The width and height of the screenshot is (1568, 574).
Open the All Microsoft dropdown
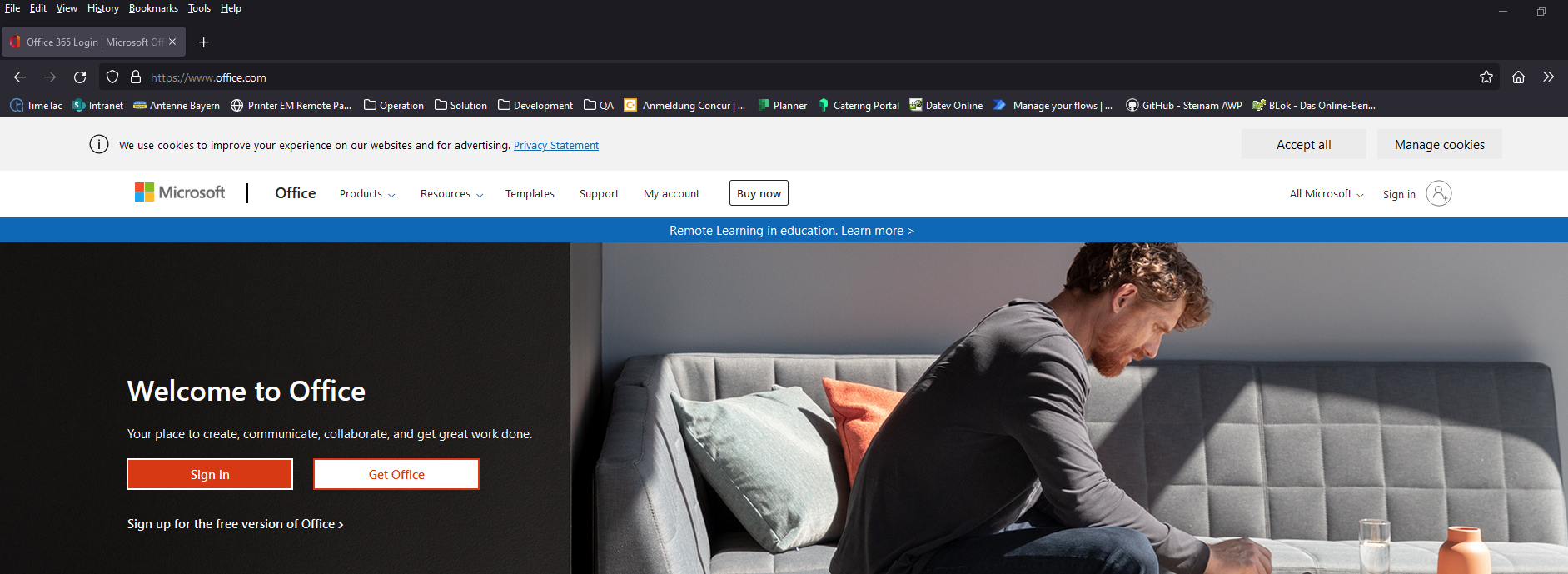pos(1326,194)
